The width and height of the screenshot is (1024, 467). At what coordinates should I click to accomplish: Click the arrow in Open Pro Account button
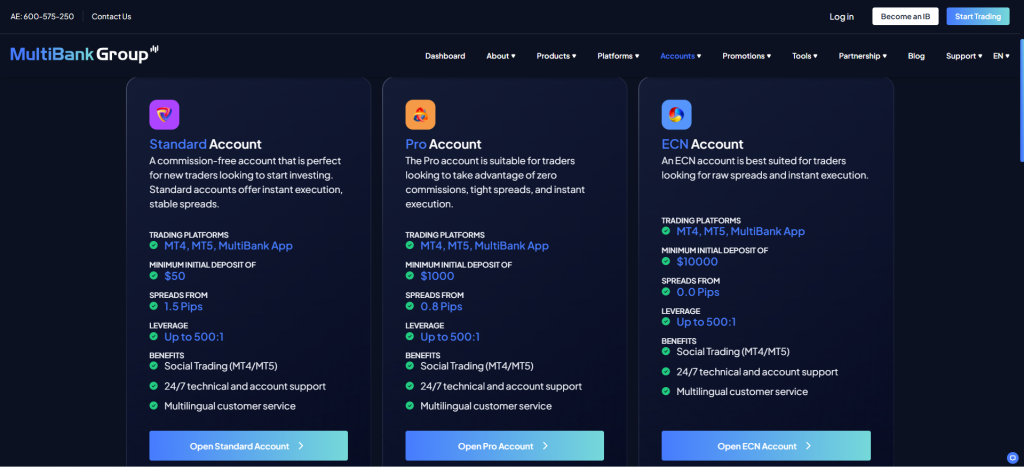[545, 446]
